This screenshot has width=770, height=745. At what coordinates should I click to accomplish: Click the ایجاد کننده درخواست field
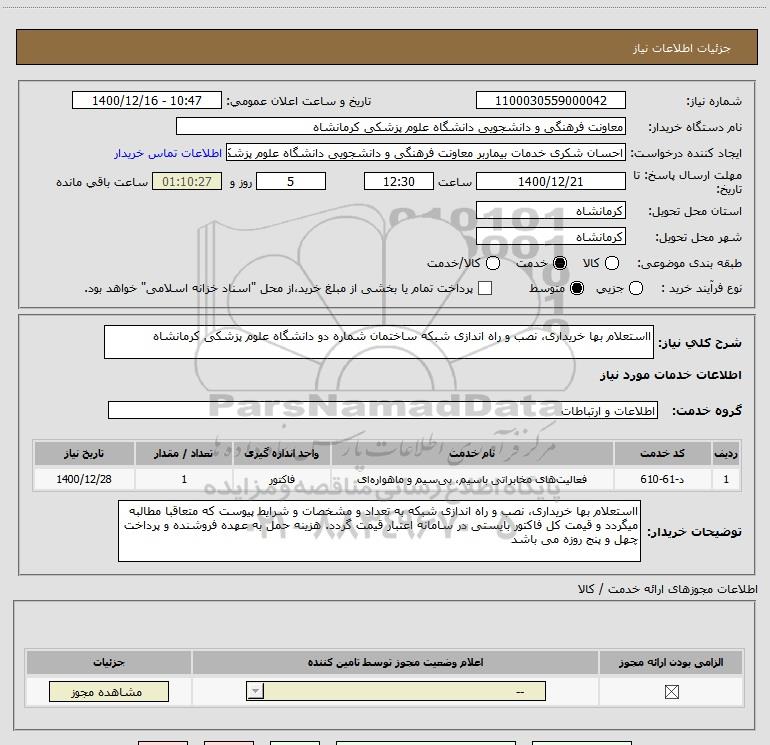(x=426, y=153)
